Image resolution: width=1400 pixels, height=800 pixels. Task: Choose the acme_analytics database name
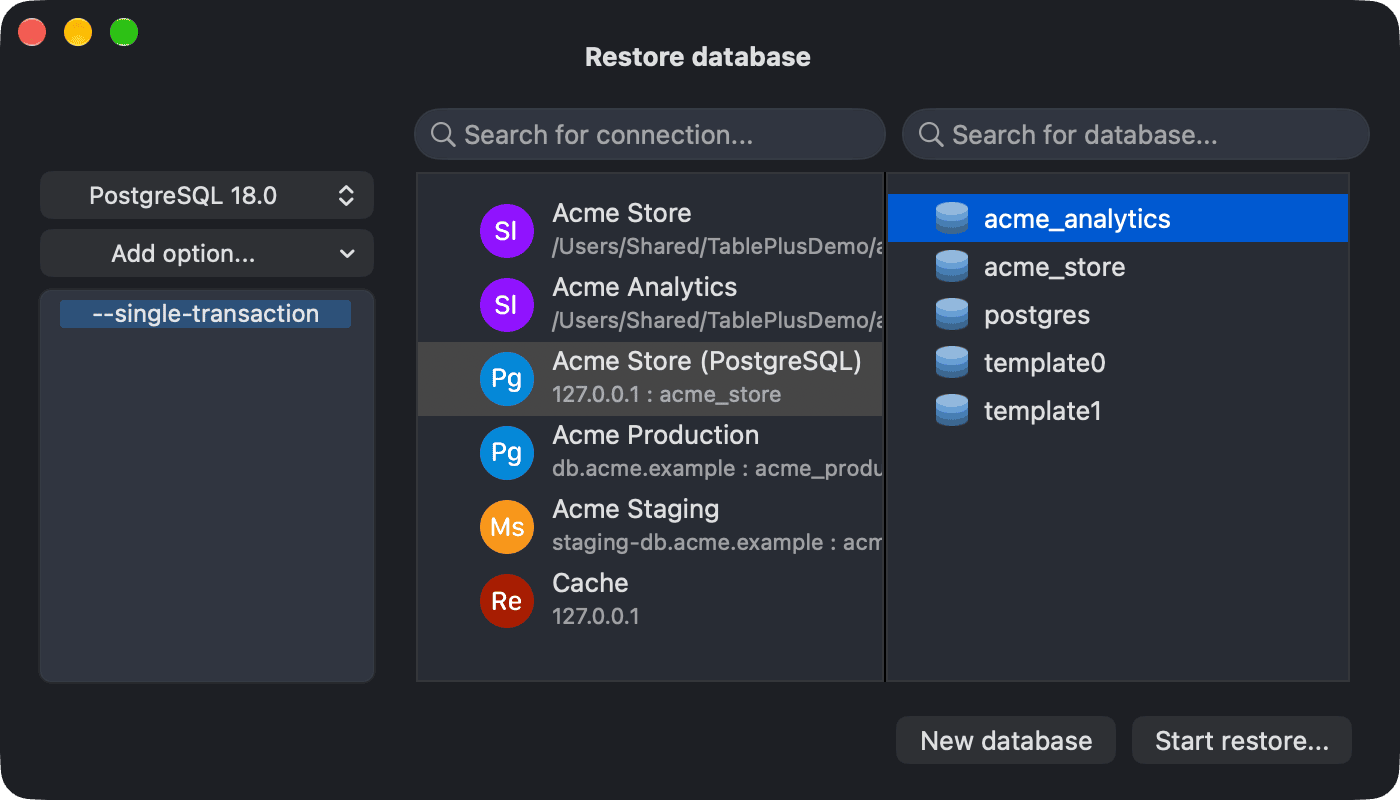click(x=1077, y=219)
